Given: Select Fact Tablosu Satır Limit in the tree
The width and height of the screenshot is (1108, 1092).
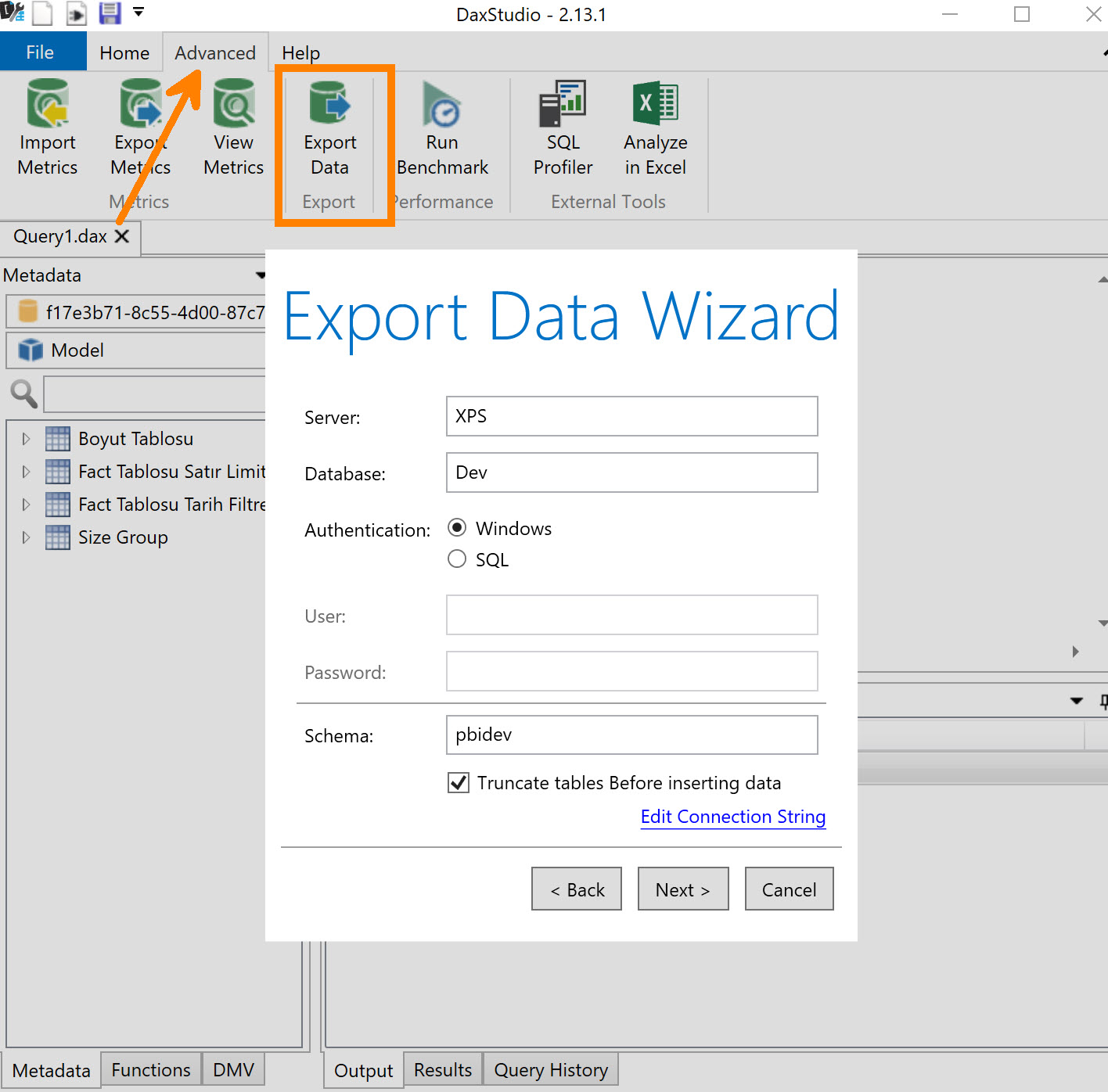Looking at the screenshot, I should click(x=172, y=472).
